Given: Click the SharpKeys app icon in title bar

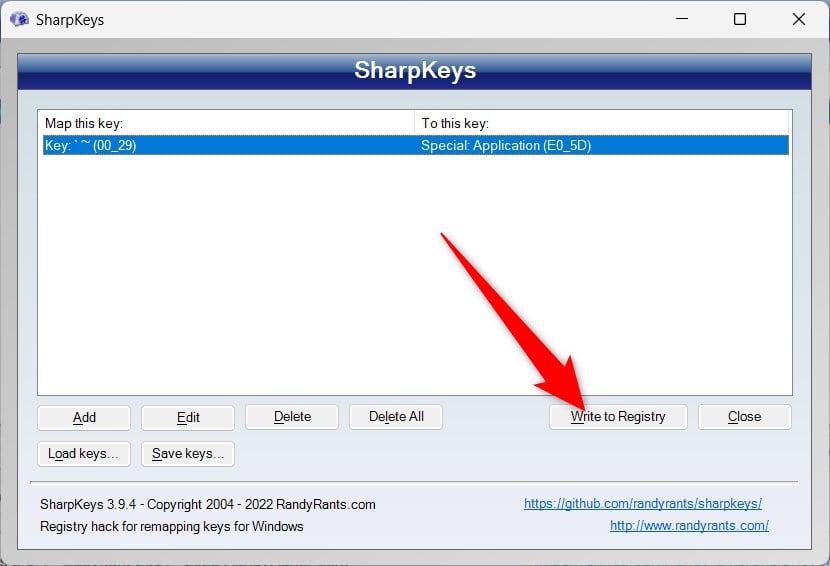Looking at the screenshot, I should pos(20,20).
